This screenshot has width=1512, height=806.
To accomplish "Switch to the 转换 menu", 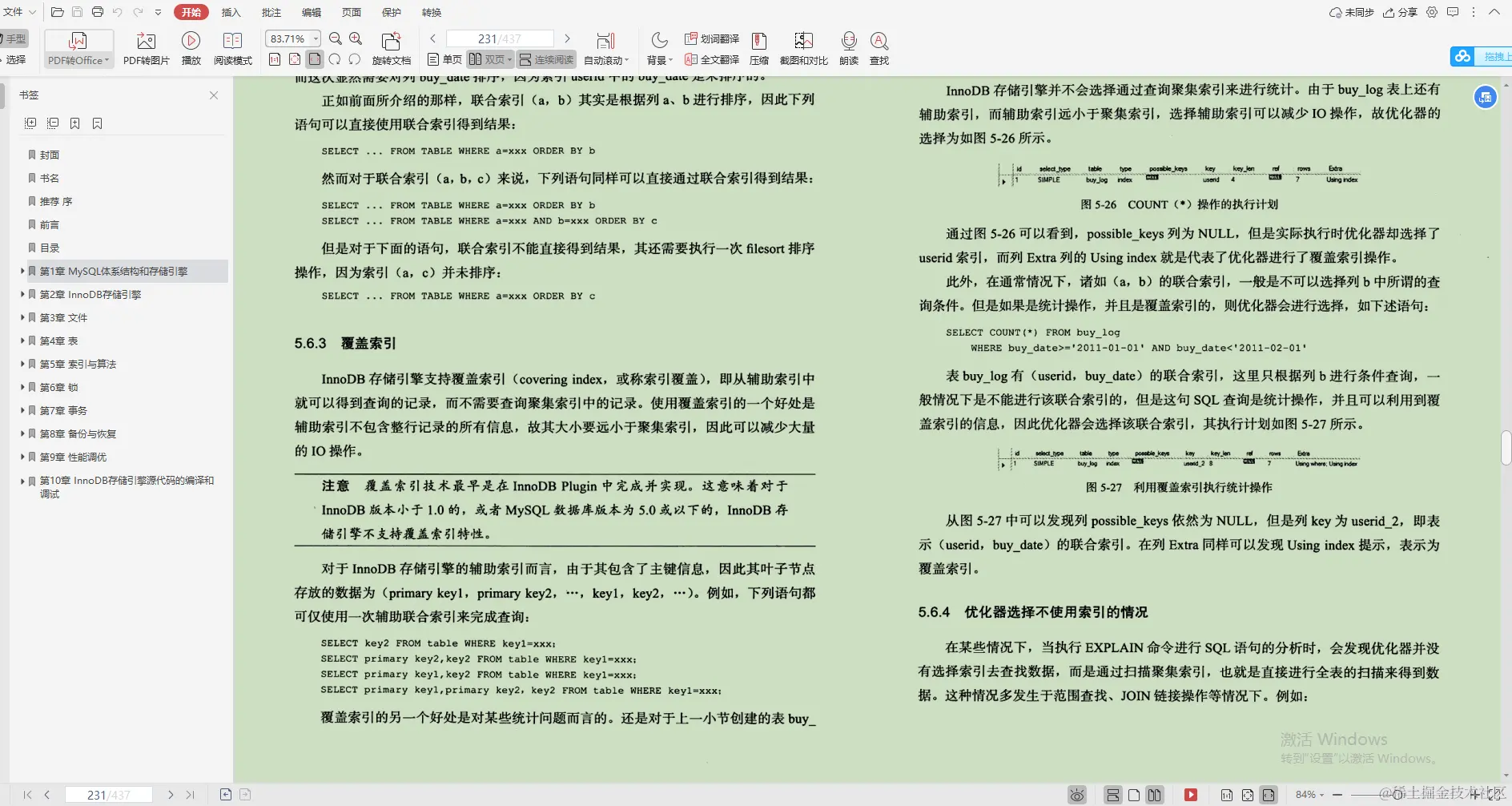I will coord(431,12).
